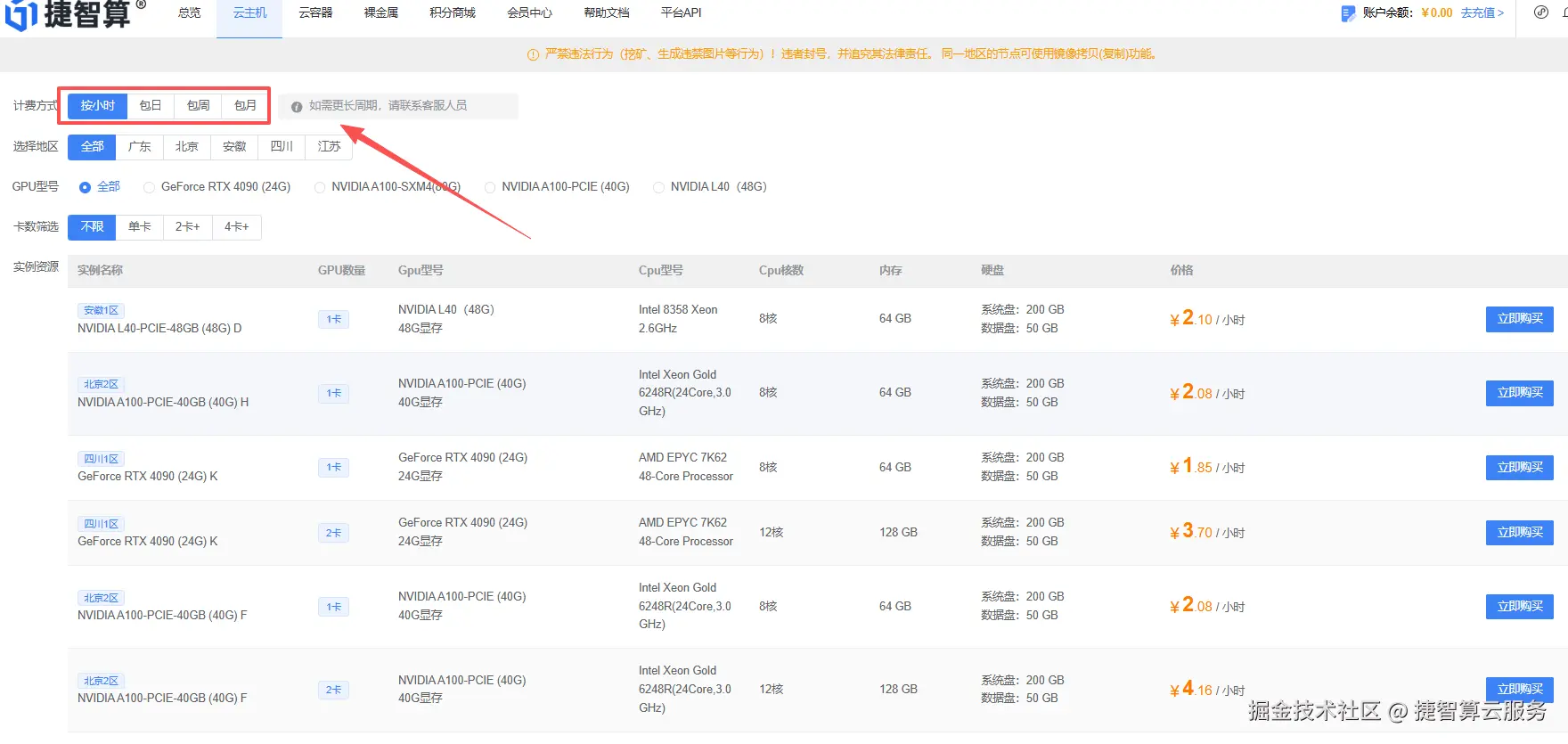Click the Gpu型号 column header
The width and height of the screenshot is (1568, 744).
click(x=421, y=271)
